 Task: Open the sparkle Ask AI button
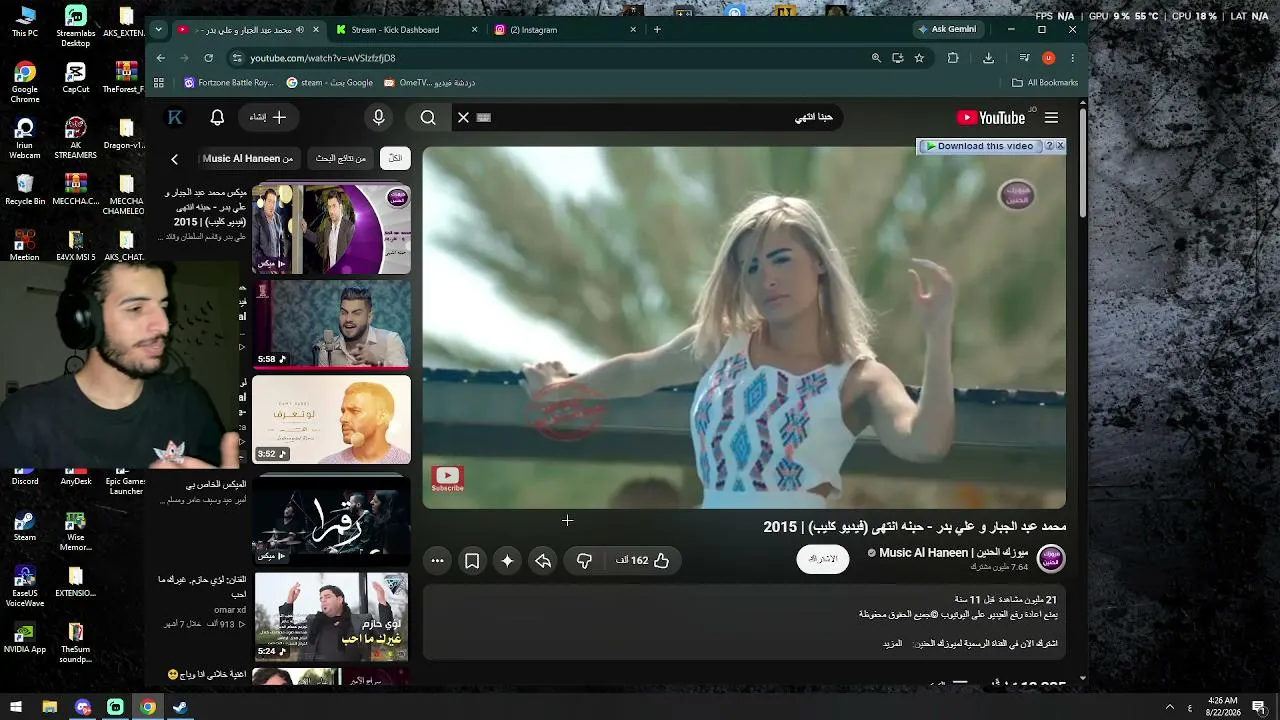click(507, 561)
